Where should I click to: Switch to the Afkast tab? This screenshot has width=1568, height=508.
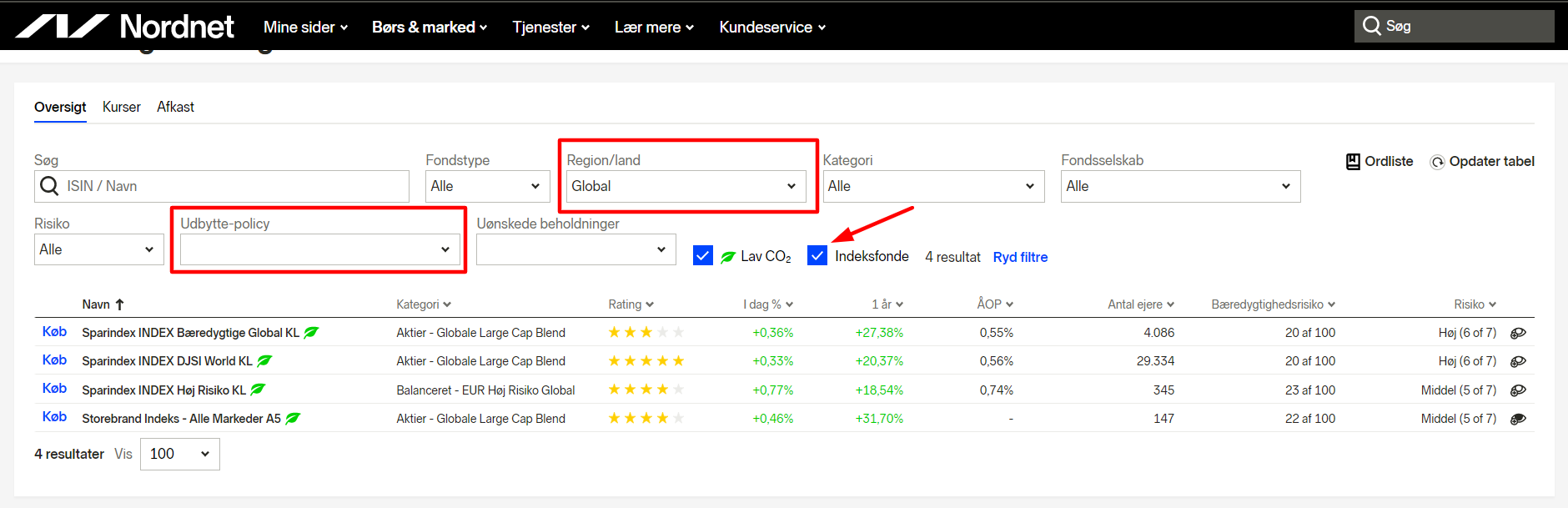tap(175, 107)
